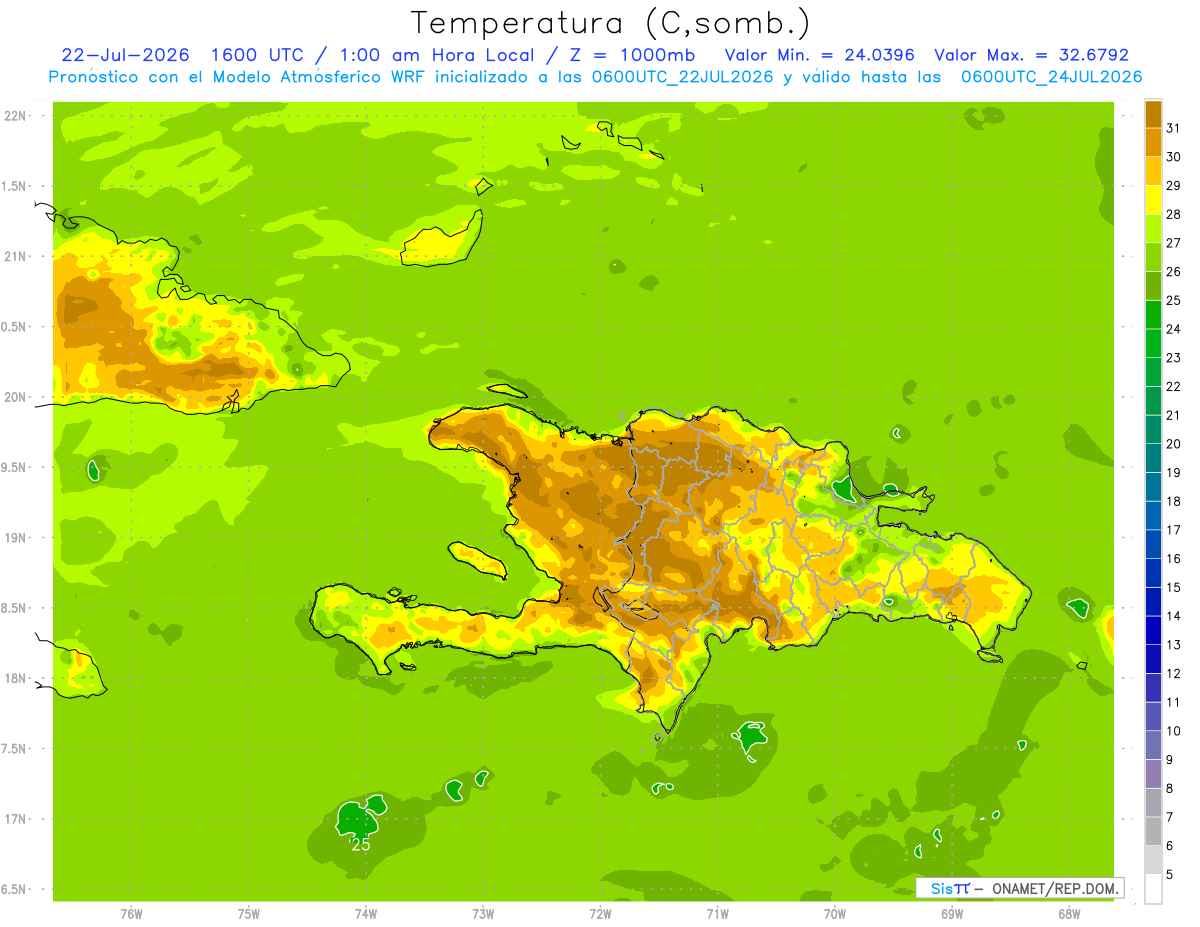The width and height of the screenshot is (1200, 927).
Task: Click the "25" contour label on the map
Action: 361,845
